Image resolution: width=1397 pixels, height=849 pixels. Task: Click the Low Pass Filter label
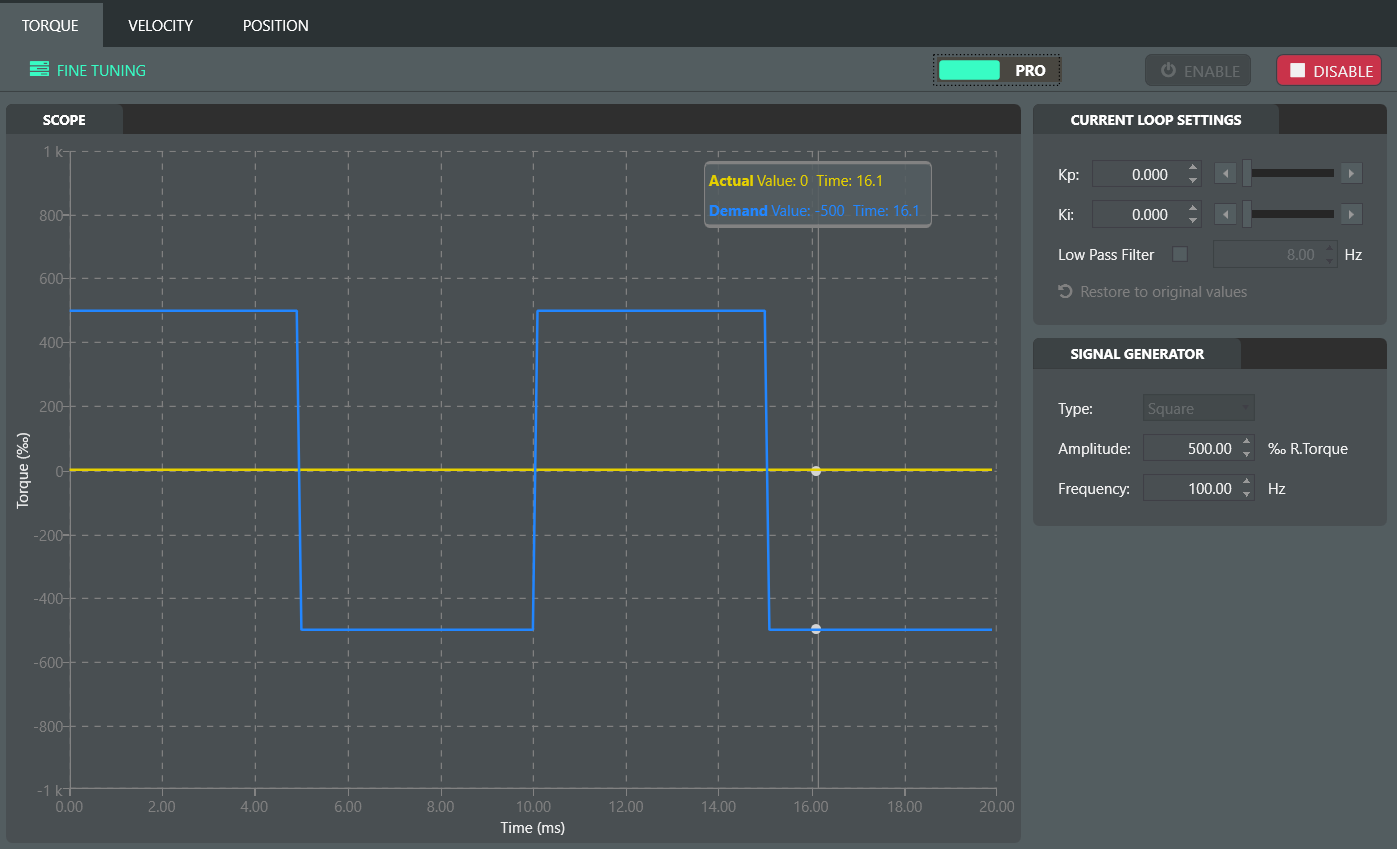click(1106, 254)
